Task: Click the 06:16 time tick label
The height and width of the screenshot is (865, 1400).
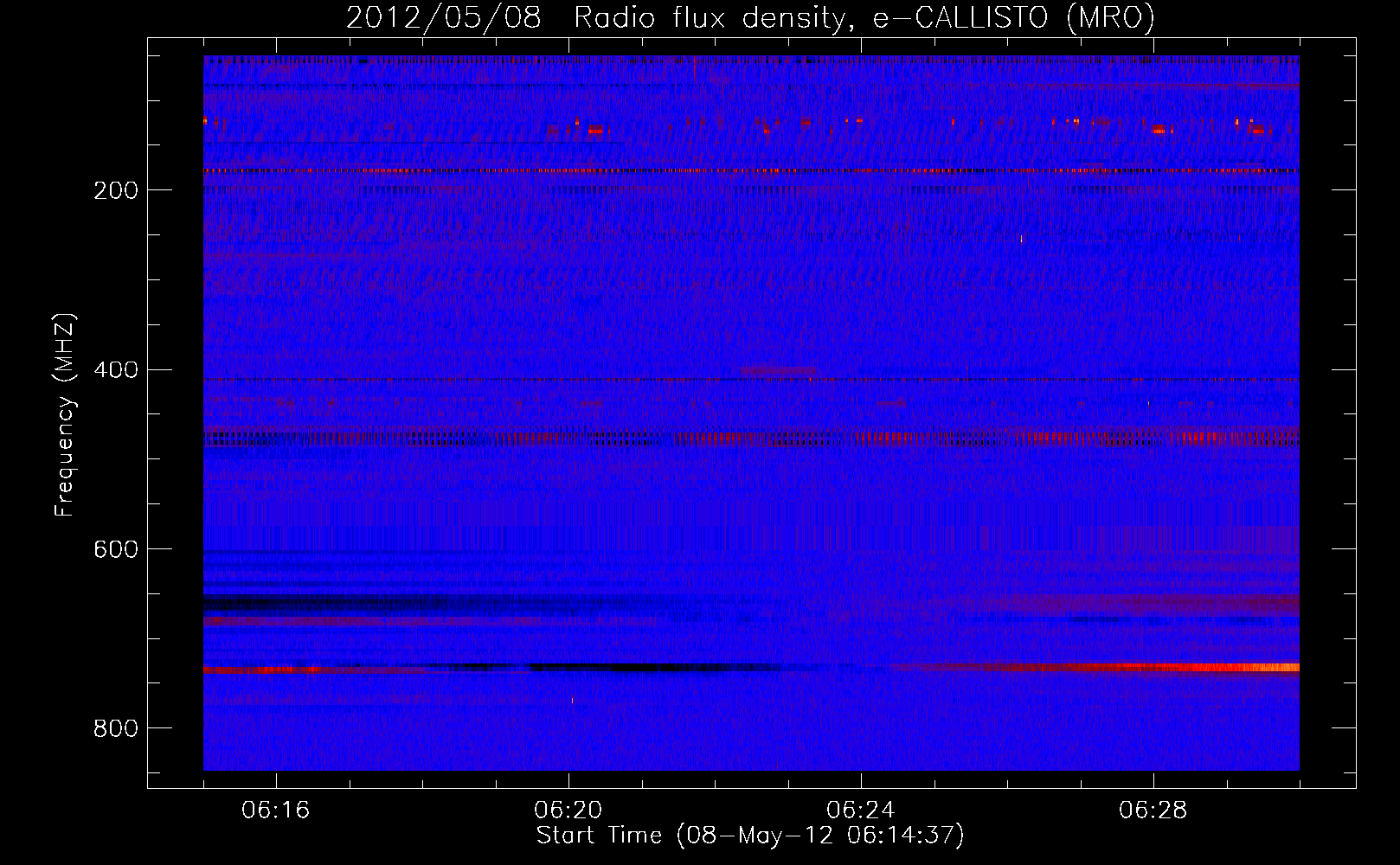Action: 275,810
